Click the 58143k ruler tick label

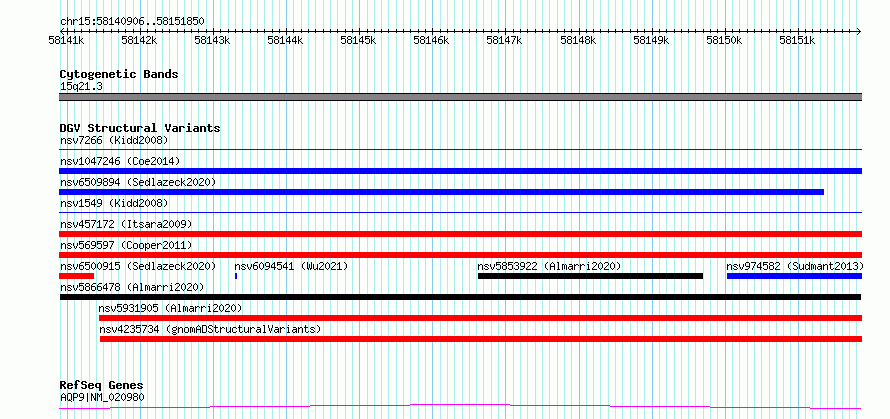click(x=213, y=40)
